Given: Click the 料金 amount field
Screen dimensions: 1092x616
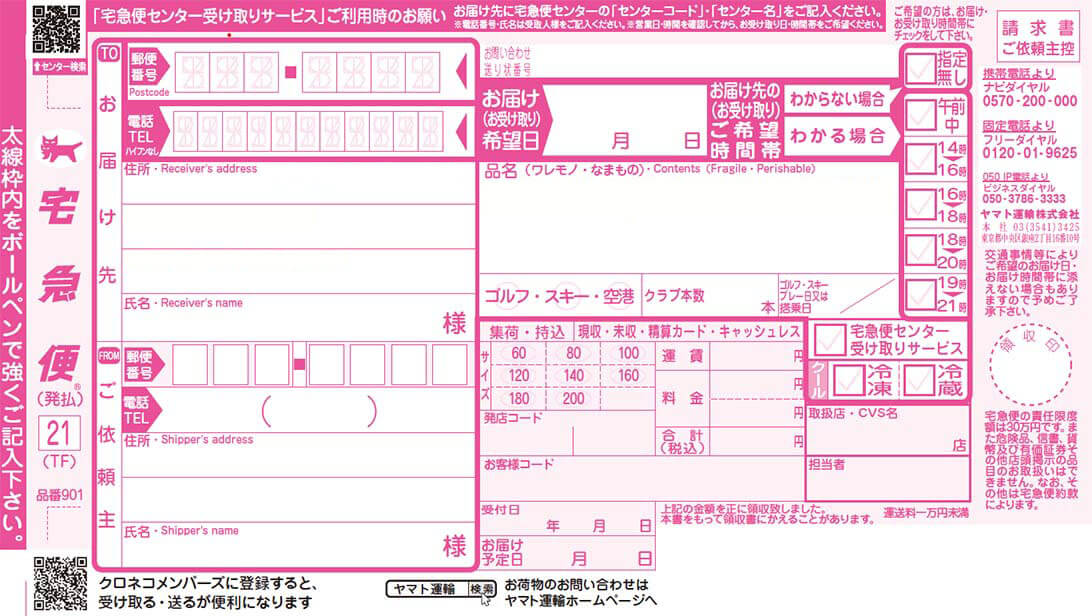Looking at the screenshot, I should (x=757, y=398).
